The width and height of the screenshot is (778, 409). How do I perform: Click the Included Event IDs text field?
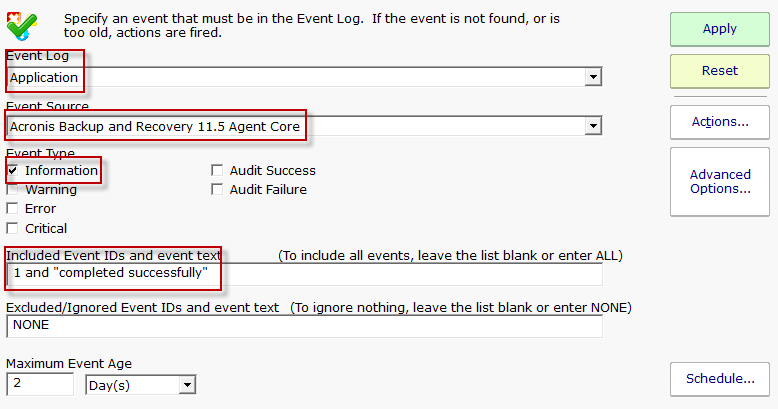pyautogui.click(x=304, y=274)
